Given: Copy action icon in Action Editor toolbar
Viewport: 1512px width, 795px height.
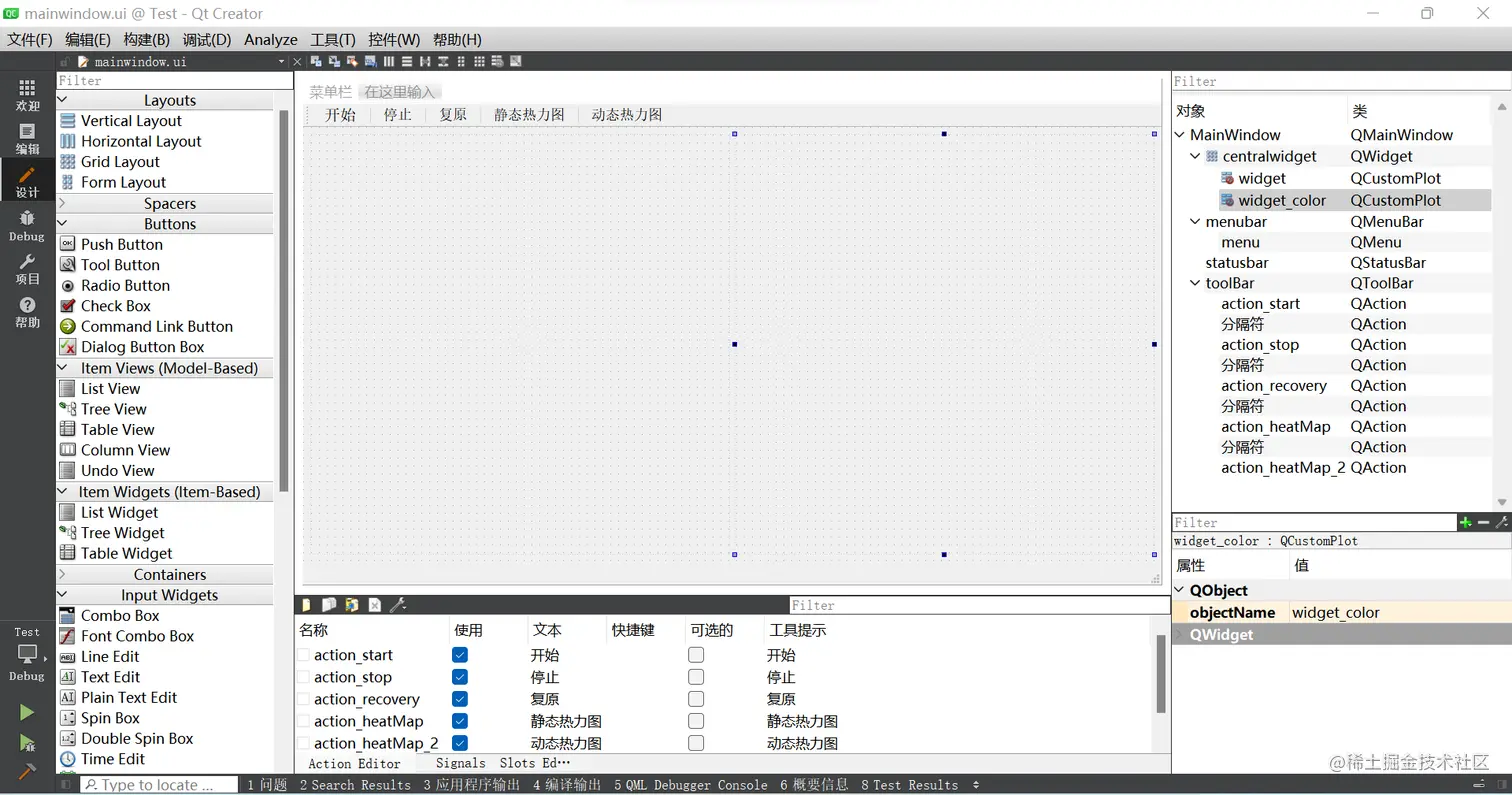Looking at the screenshot, I should 329,605.
